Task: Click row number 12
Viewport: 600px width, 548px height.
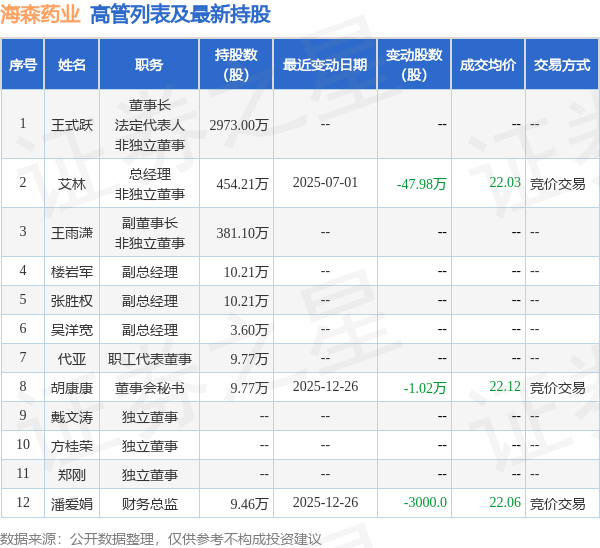Action: (23, 502)
